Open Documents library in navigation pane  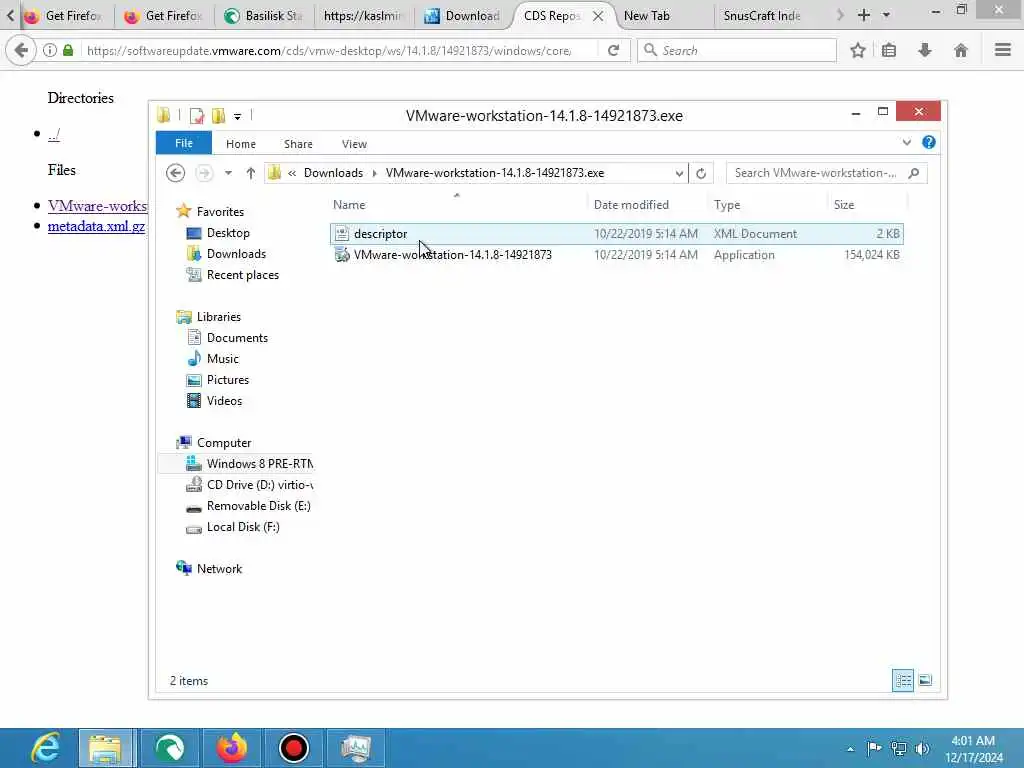[237, 338]
